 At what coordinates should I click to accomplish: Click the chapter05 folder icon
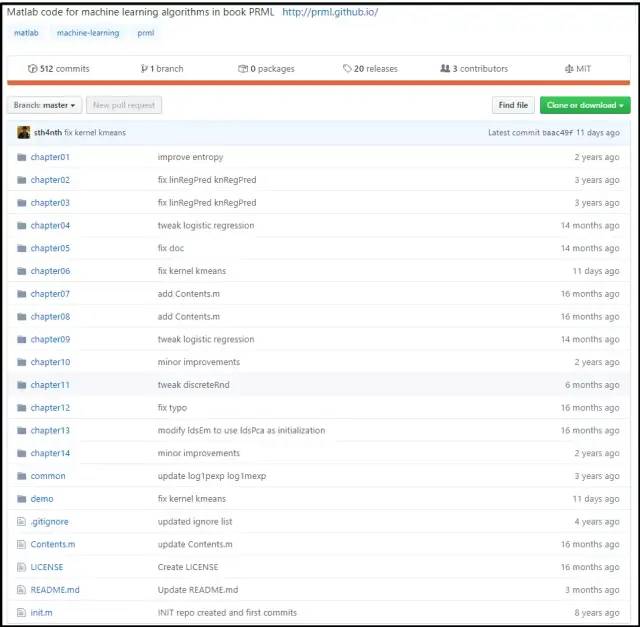pos(22,248)
